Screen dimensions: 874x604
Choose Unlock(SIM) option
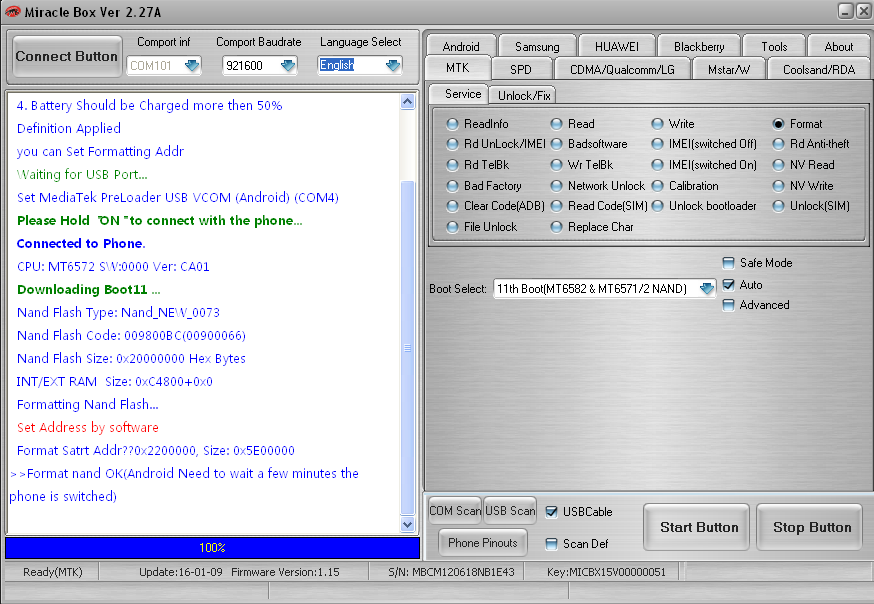(812, 206)
